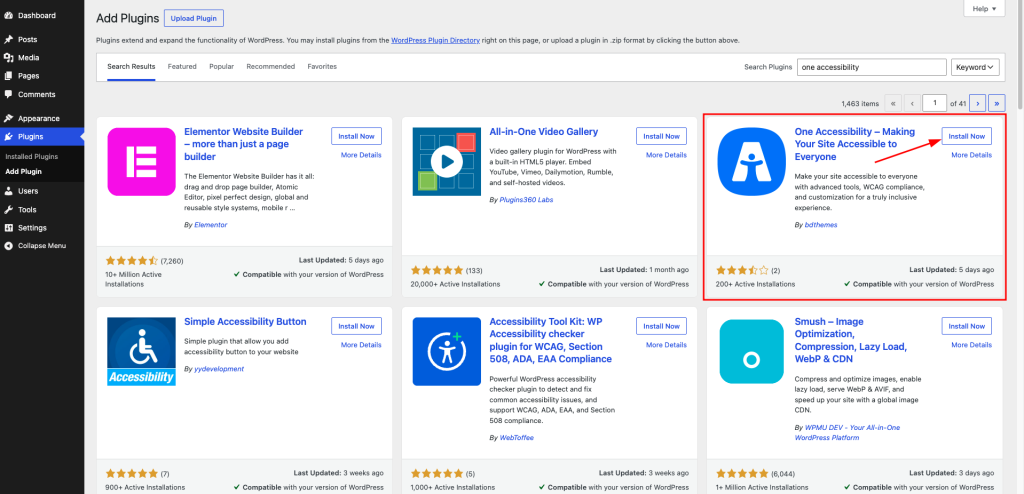Viewport: 1024px width, 494px height.
Task: Open the Comments bubble icon
Action: coord(8,94)
